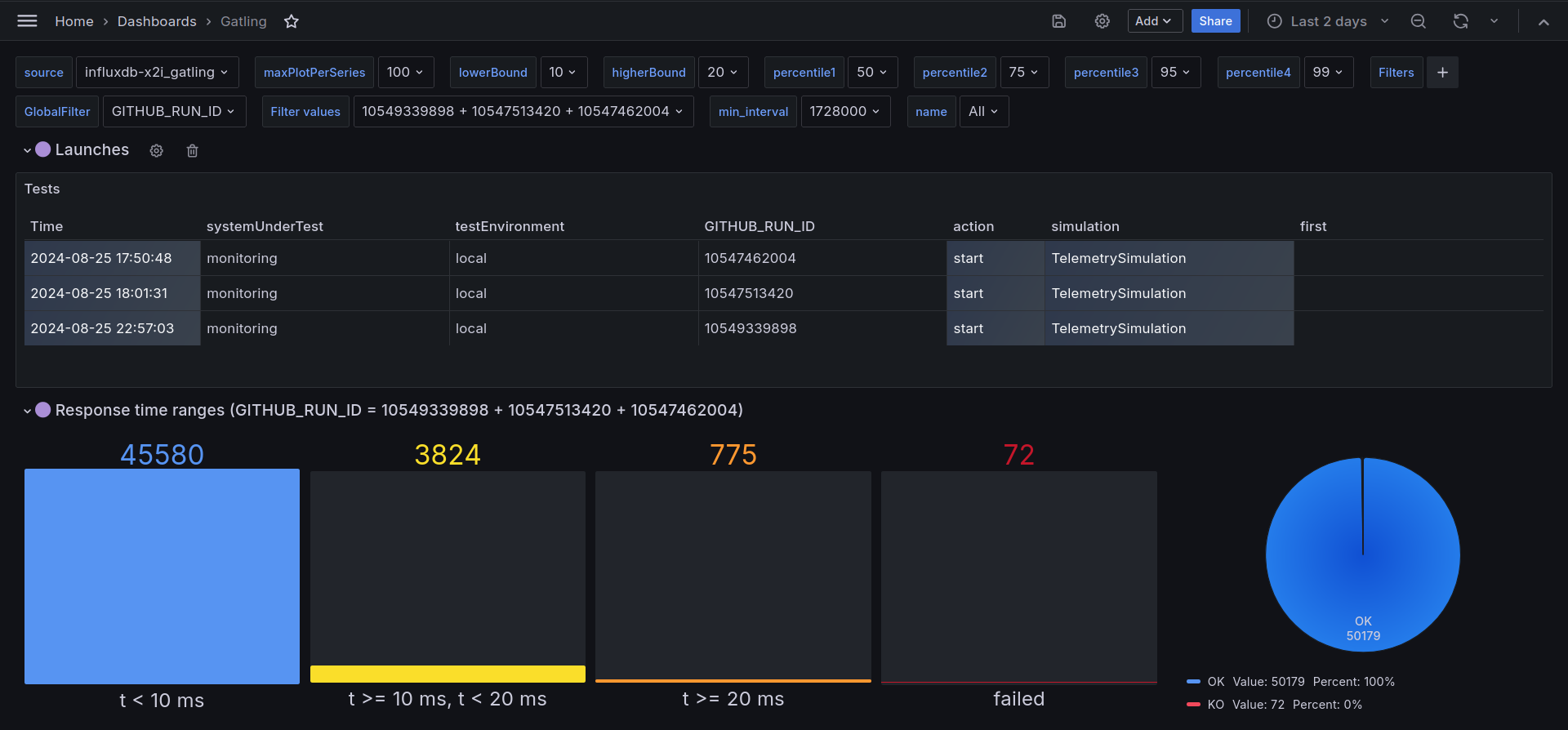
Task: Save the dashboard with disk icon
Action: [x=1059, y=21]
